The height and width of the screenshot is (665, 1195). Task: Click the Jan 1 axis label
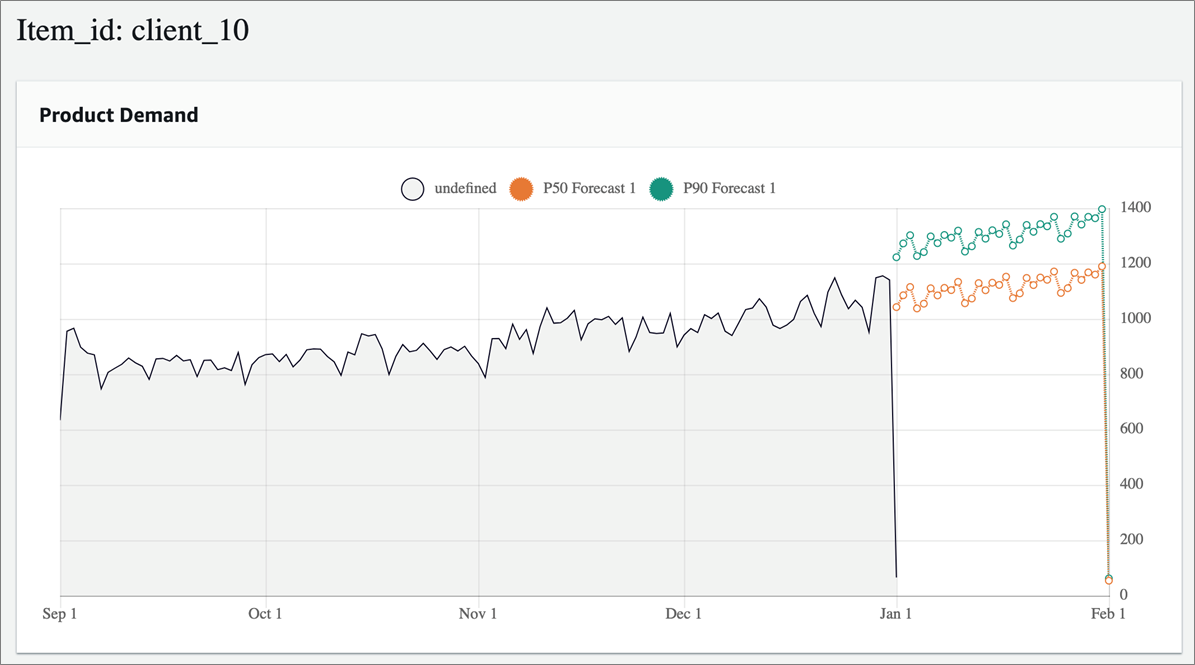point(895,613)
